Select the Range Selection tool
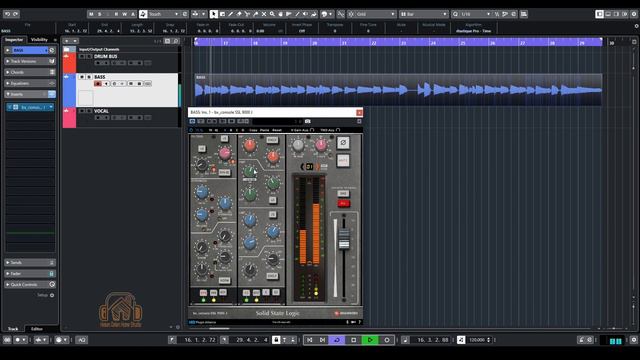Image resolution: width=640 pixels, height=360 pixels. tap(222, 14)
